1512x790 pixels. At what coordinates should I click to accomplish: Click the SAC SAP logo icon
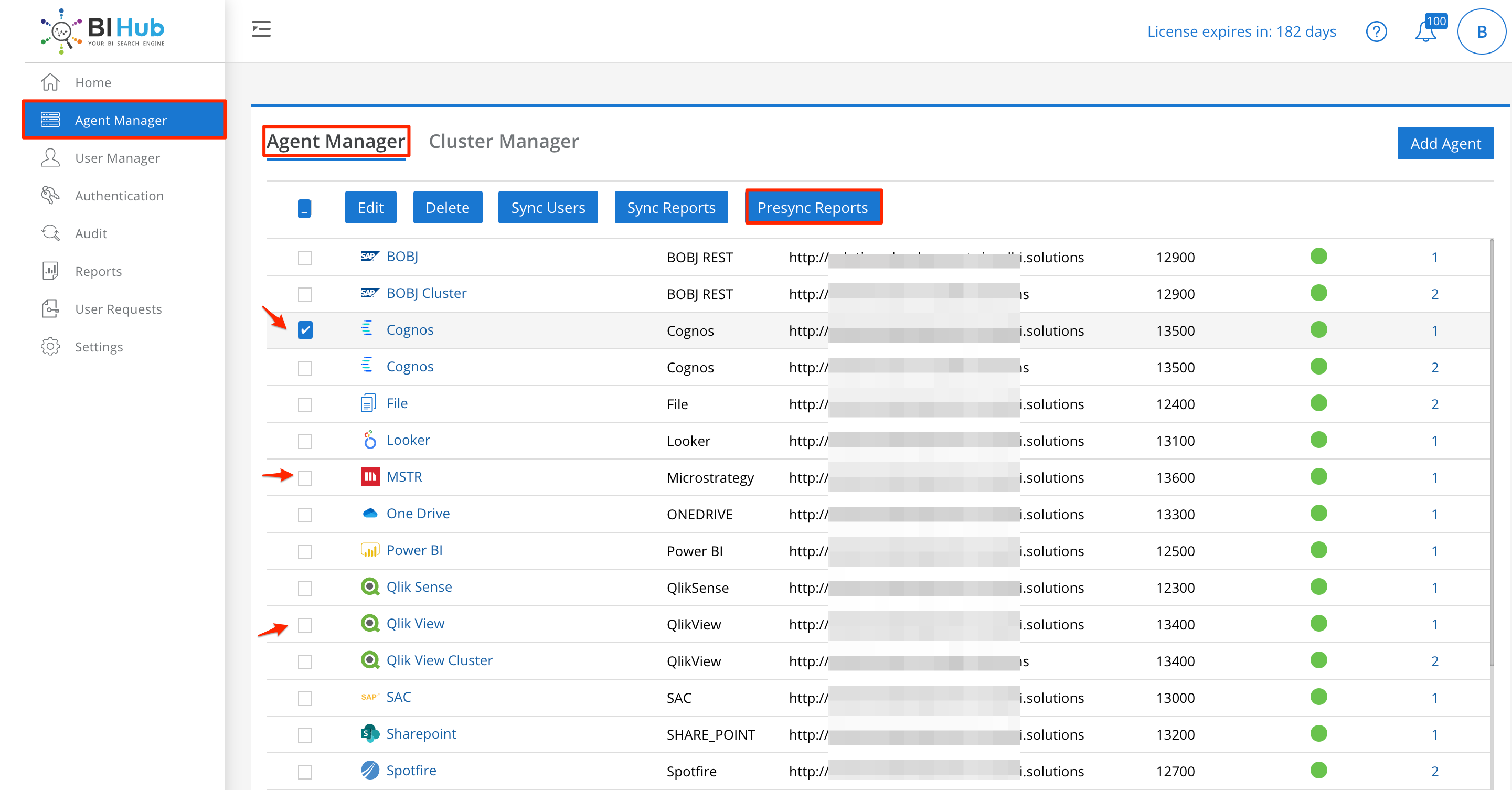(370, 697)
